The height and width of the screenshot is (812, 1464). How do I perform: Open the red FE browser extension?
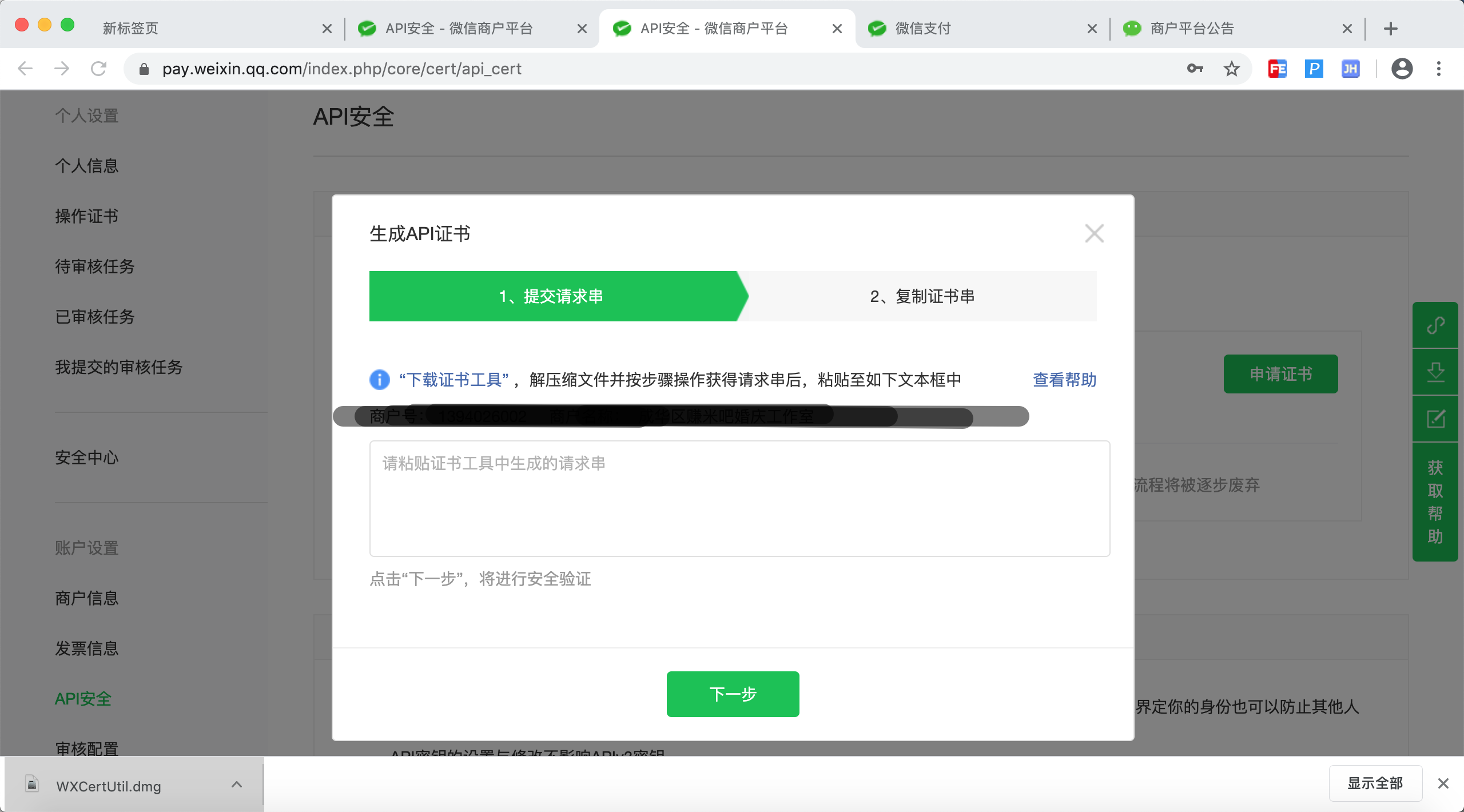click(1277, 69)
